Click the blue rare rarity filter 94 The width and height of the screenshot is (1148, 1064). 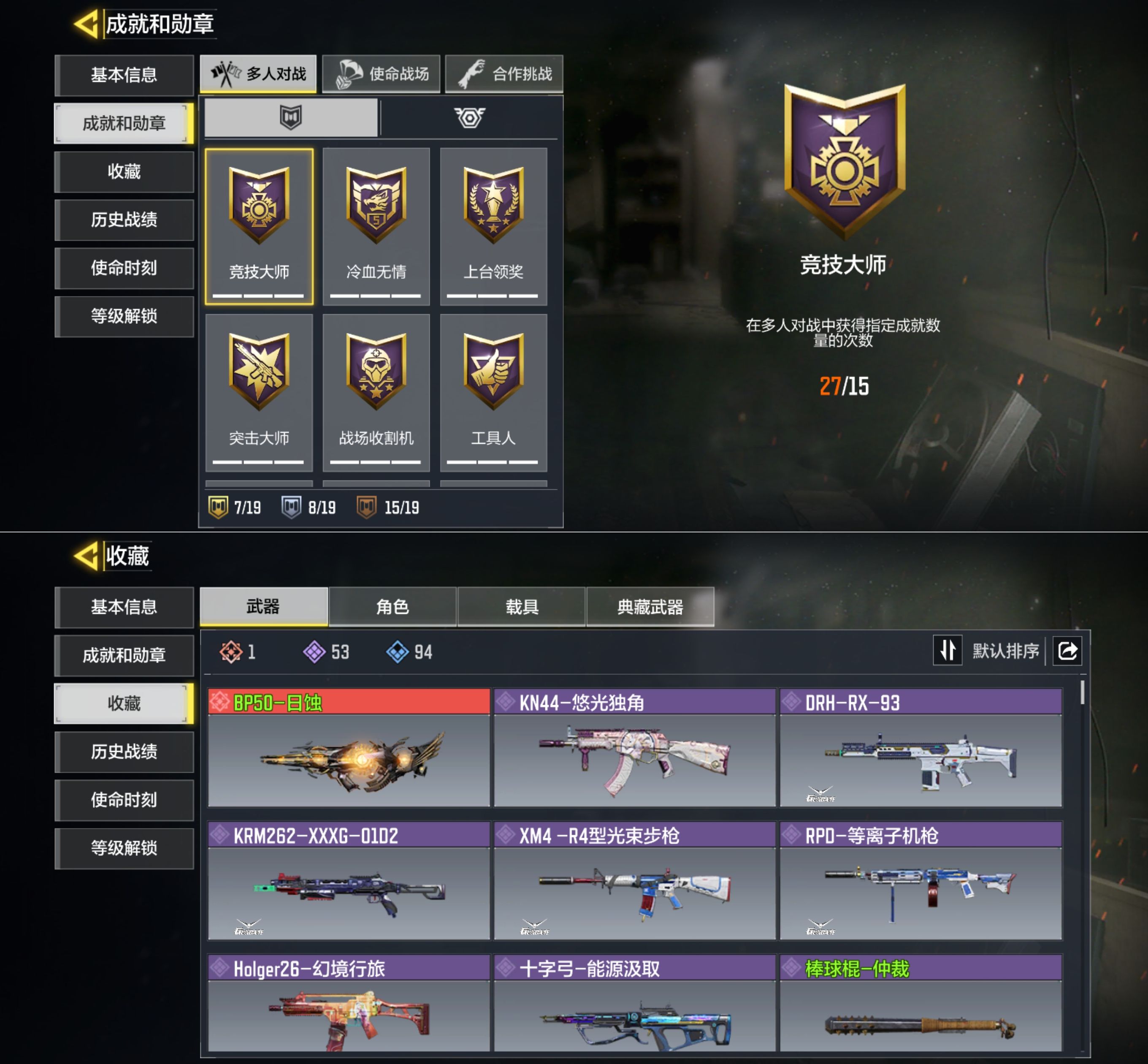[409, 652]
